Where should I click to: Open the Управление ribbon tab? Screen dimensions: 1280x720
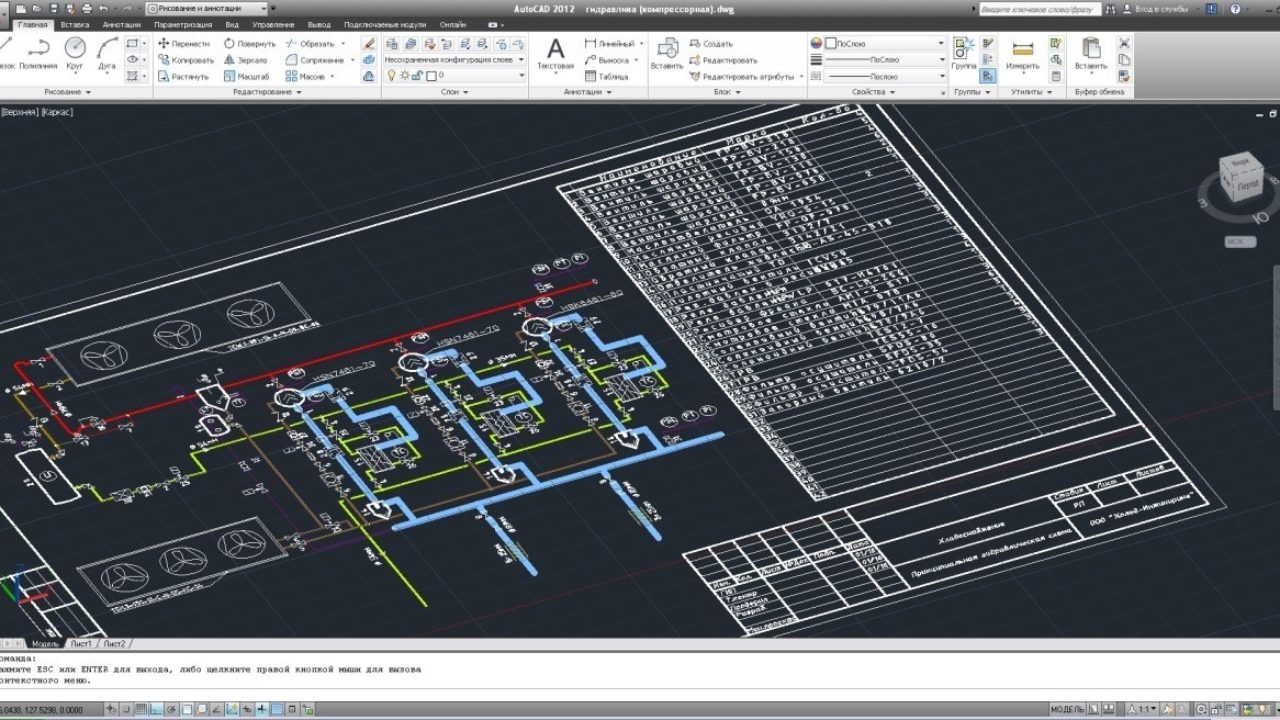click(x=273, y=24)
